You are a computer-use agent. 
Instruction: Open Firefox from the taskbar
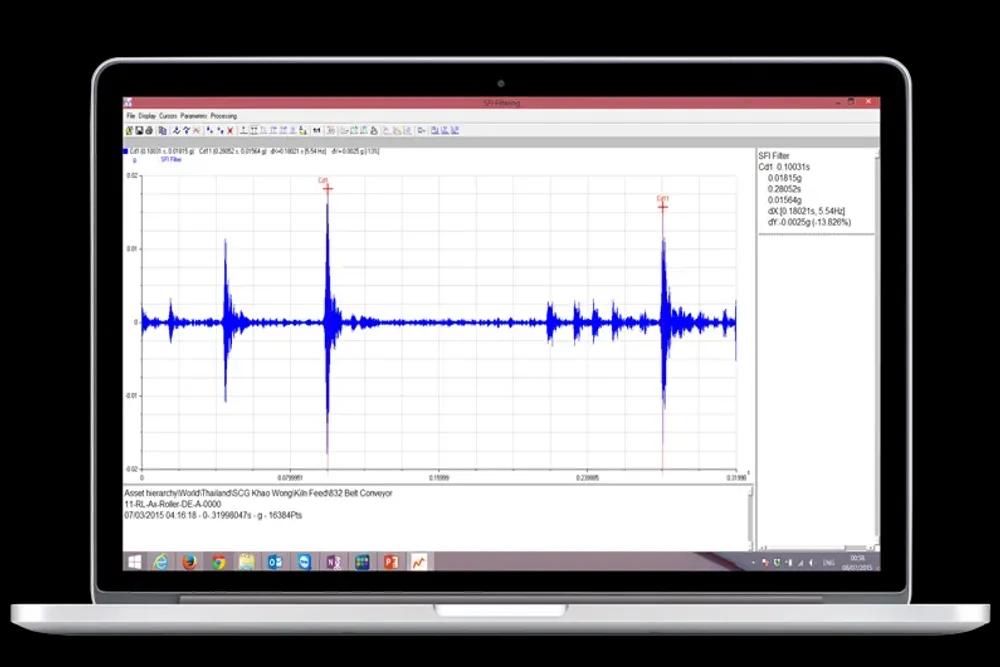pyautogui.click(x=189, y=562)
